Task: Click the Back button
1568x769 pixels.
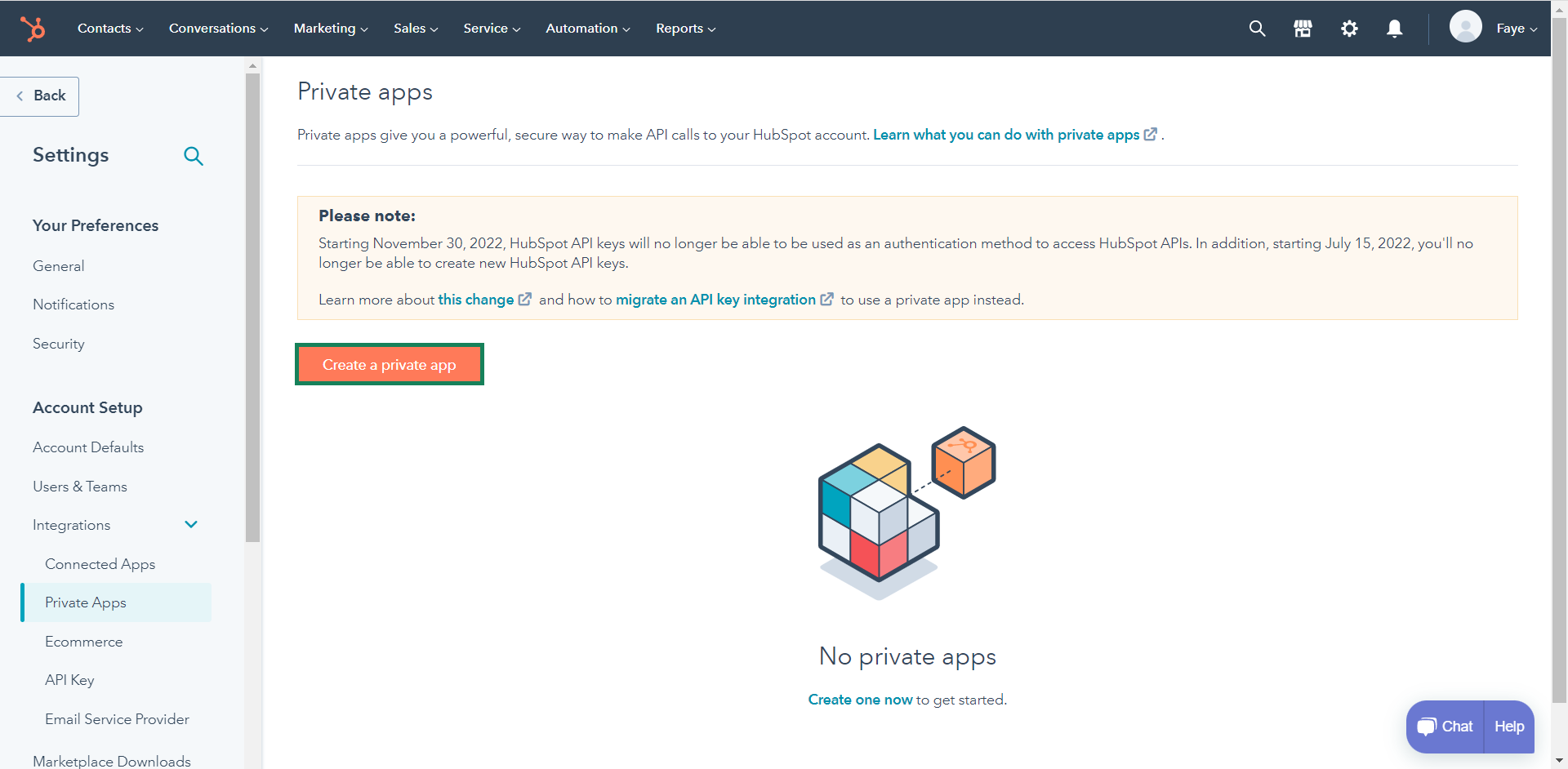Action: tap(41, 96)
